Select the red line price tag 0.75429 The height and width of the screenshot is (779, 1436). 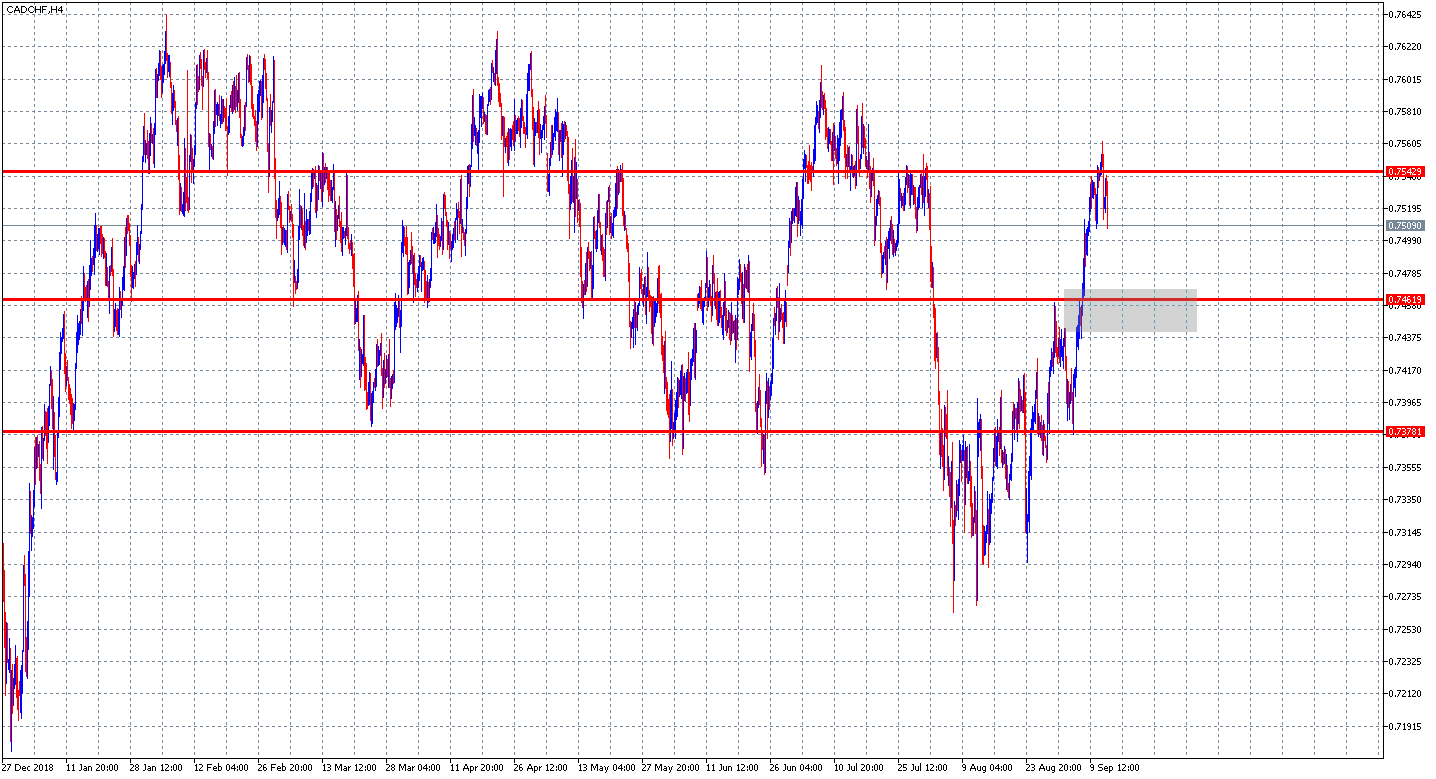[1405, 172]
